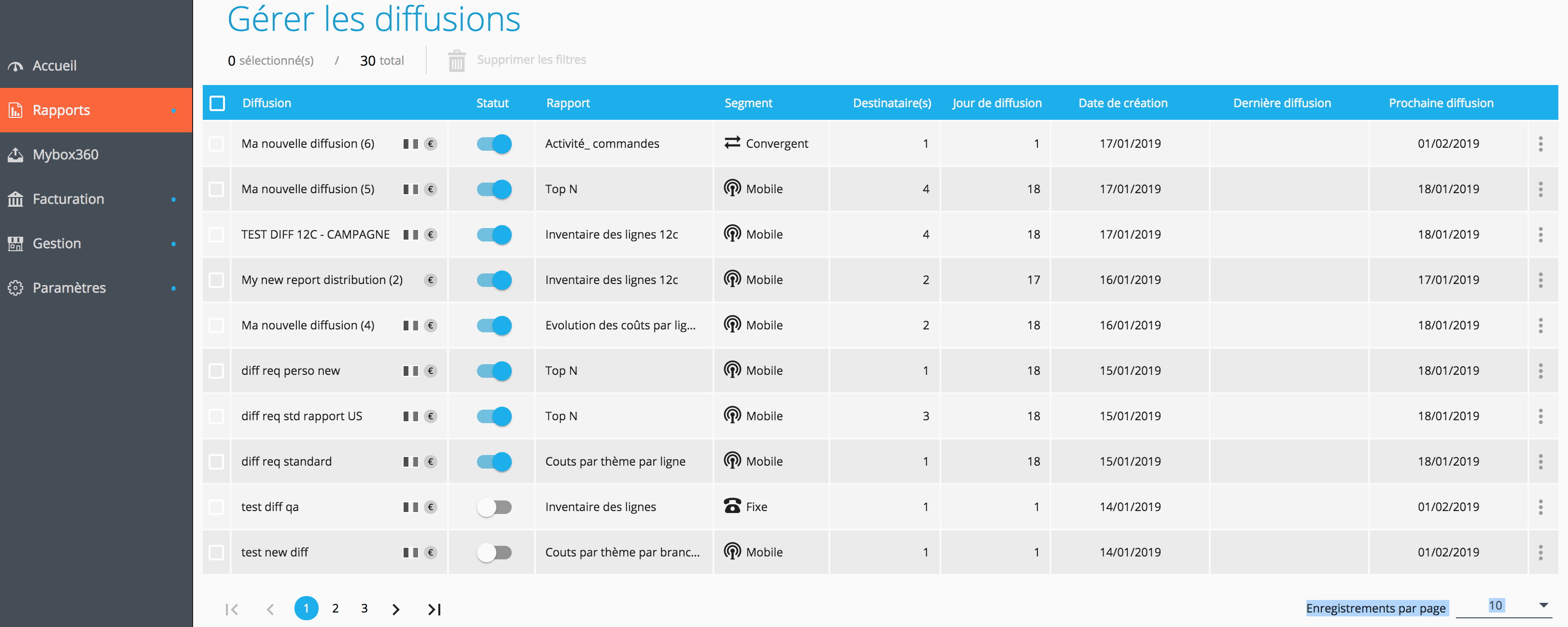Disable the status toggle for My new report distribution (2)
The width and height of the screenshot is (1568, 627).
(494, 280)
